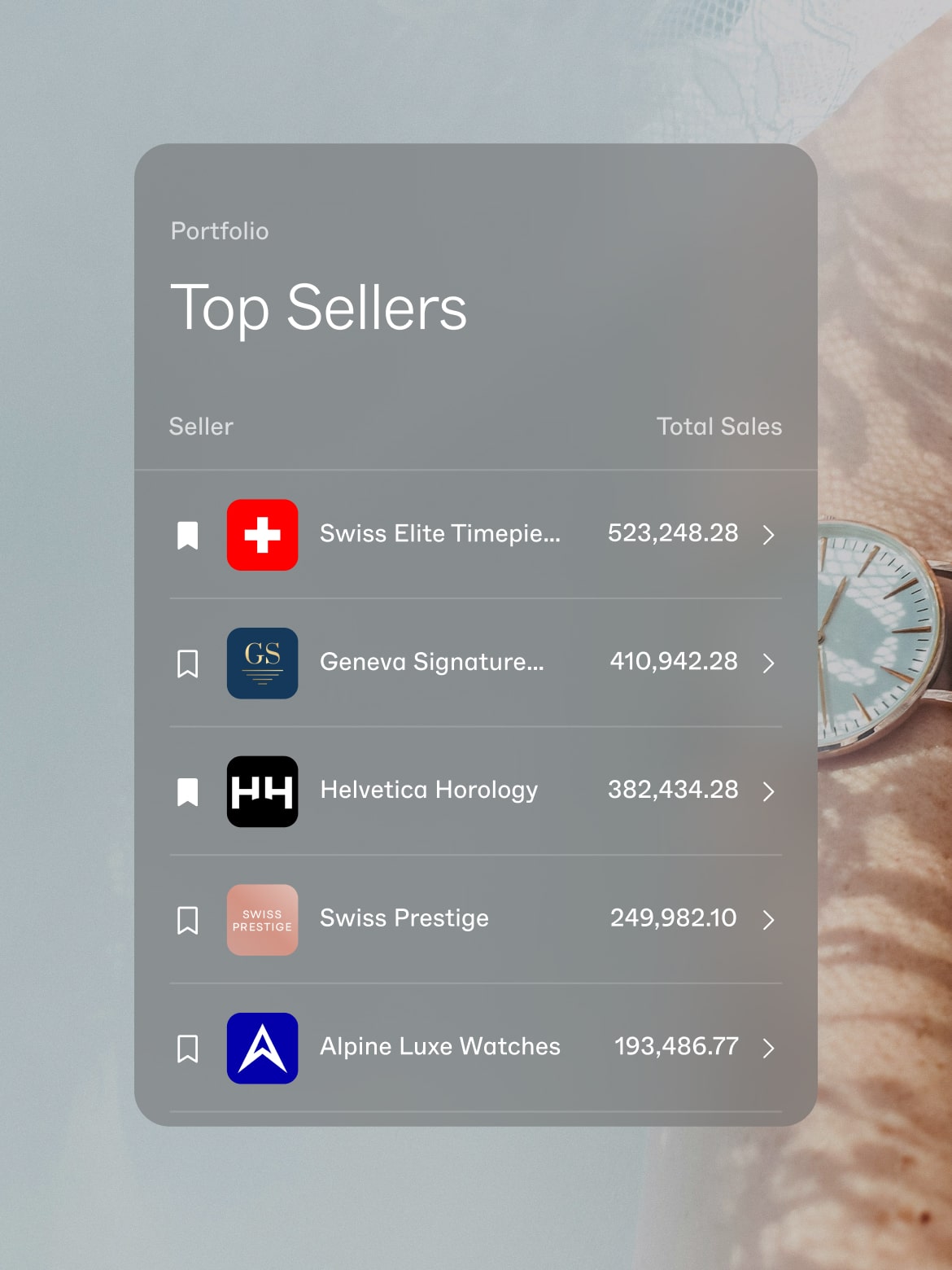
Task: Click the Swiss Elite Timepieces red cross logo
Action: pos(262,535)
